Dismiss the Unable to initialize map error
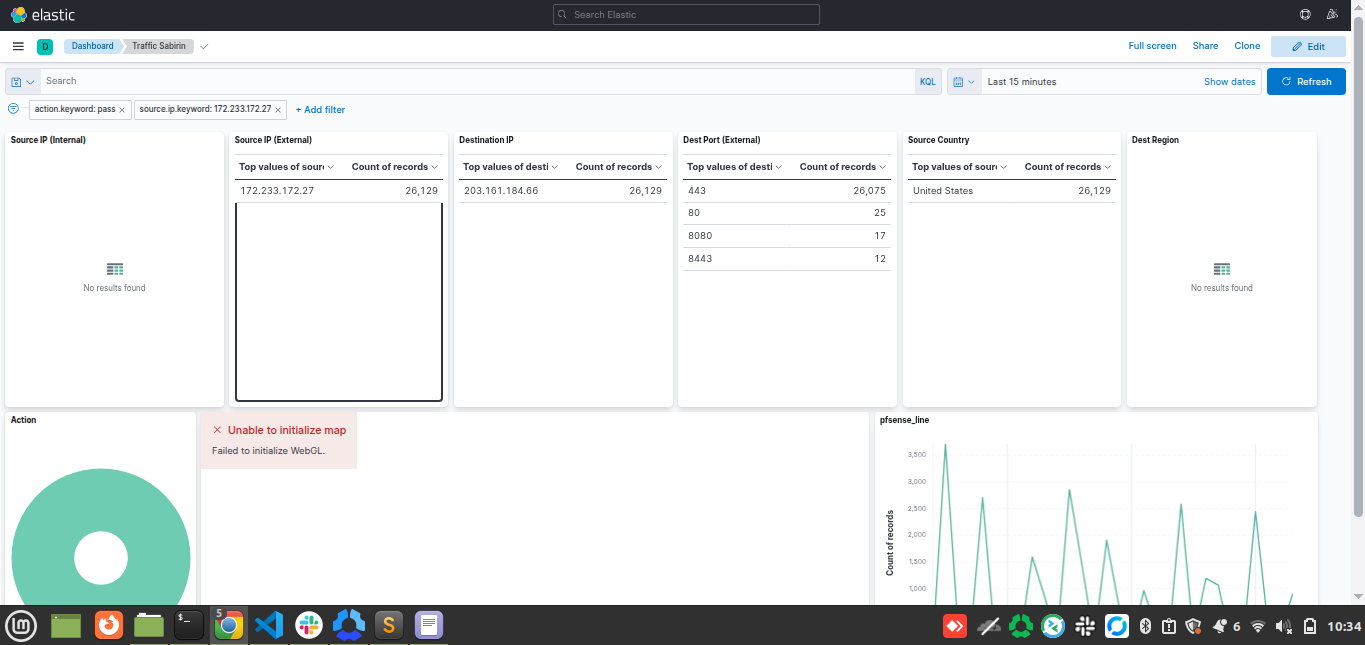Viewport: 1365px width, 645px height. pos(217,430)
